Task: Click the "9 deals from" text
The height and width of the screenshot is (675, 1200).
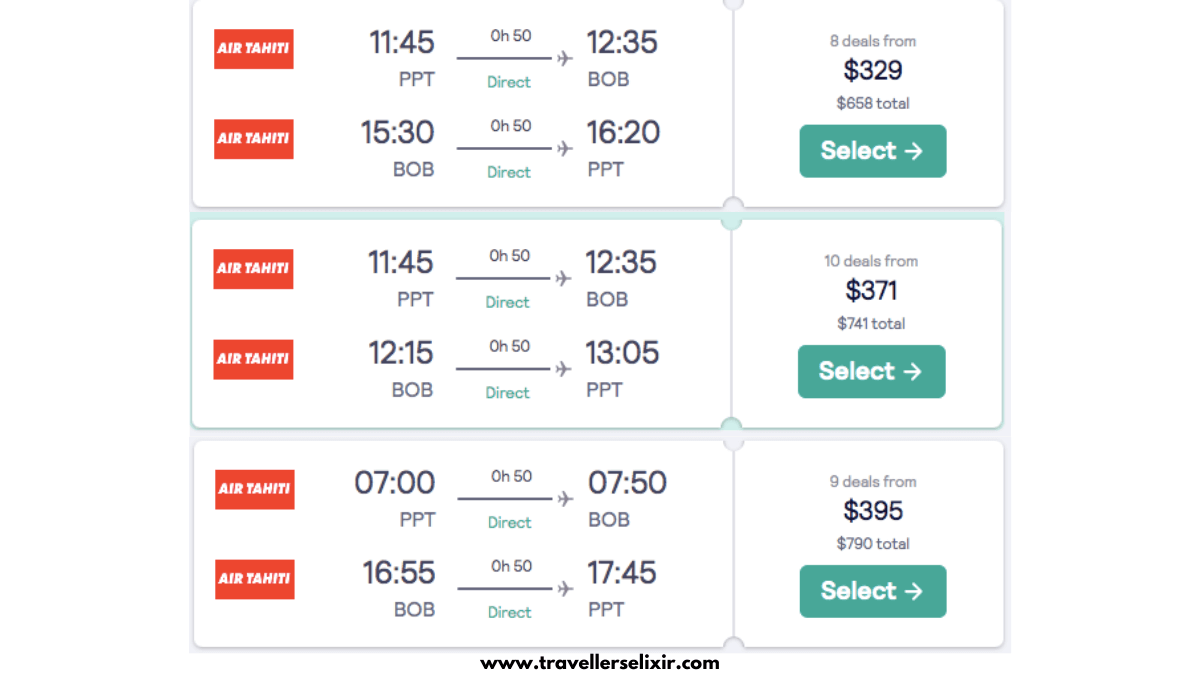Action: point(872,481)
